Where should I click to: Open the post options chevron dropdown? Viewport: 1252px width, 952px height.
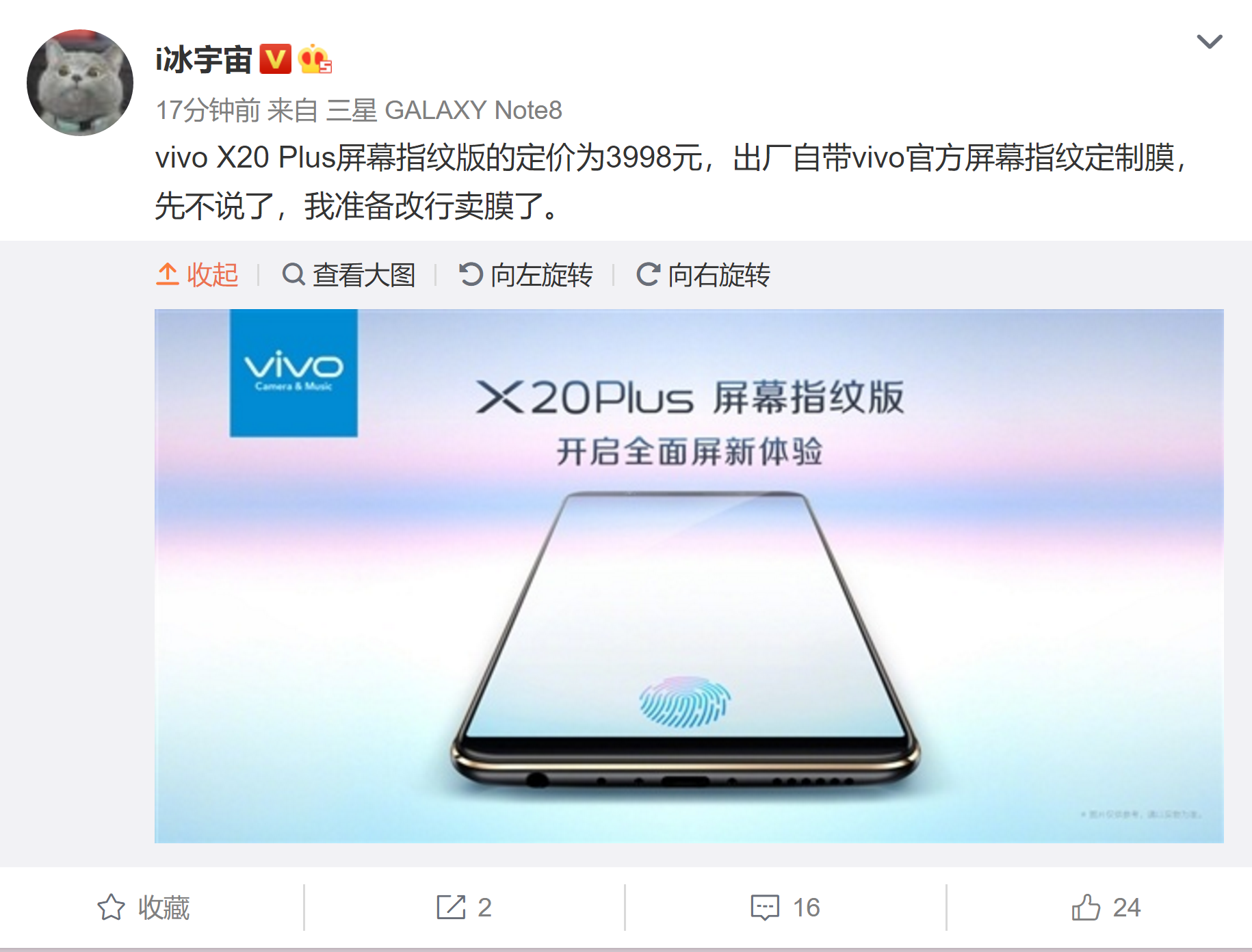click(1209, 42)
